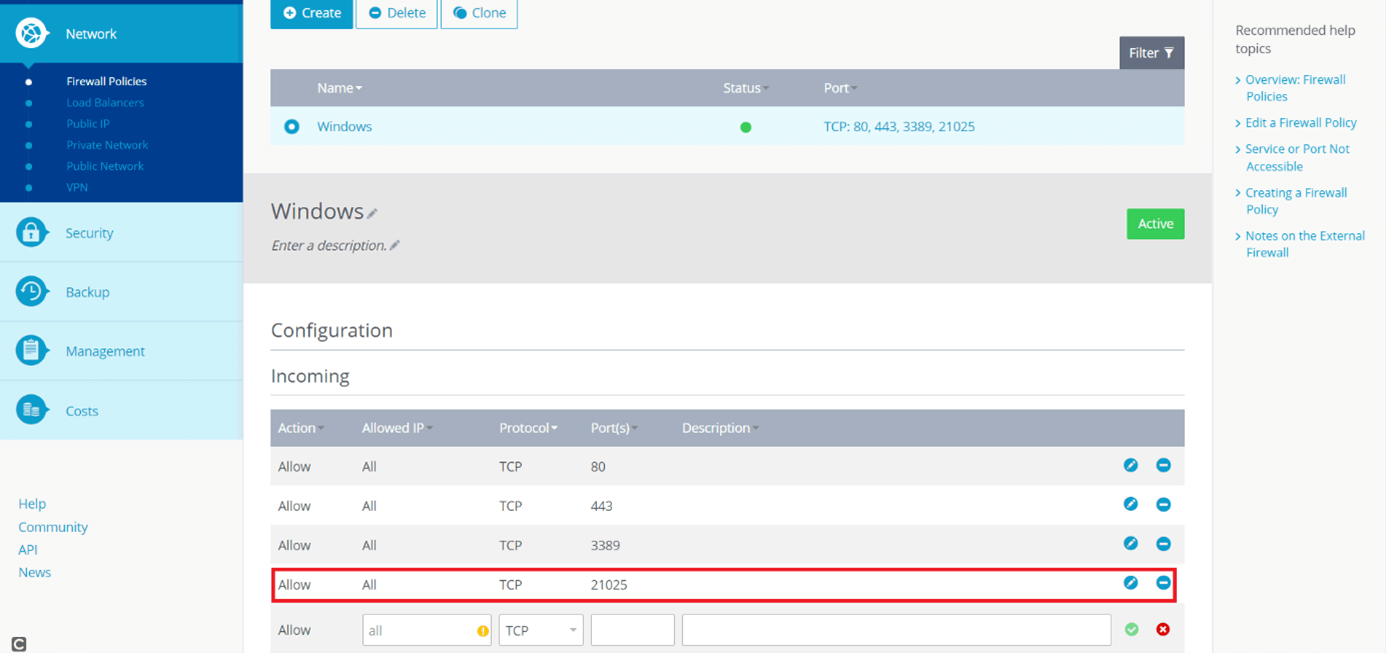
Task: Click the API link in sidebar
Action: coord(28,550)
